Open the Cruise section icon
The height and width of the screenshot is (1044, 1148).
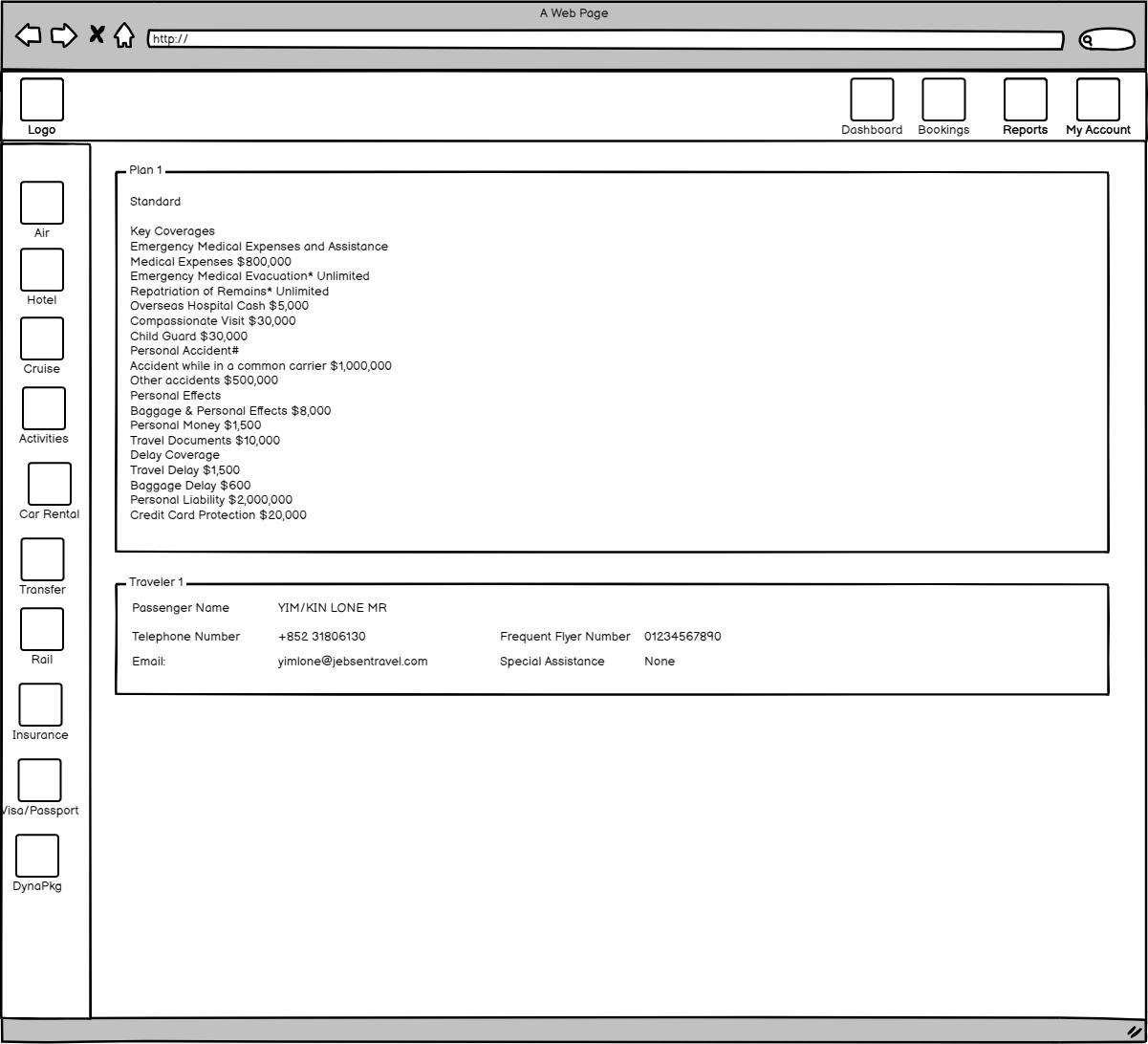[42, 338]
